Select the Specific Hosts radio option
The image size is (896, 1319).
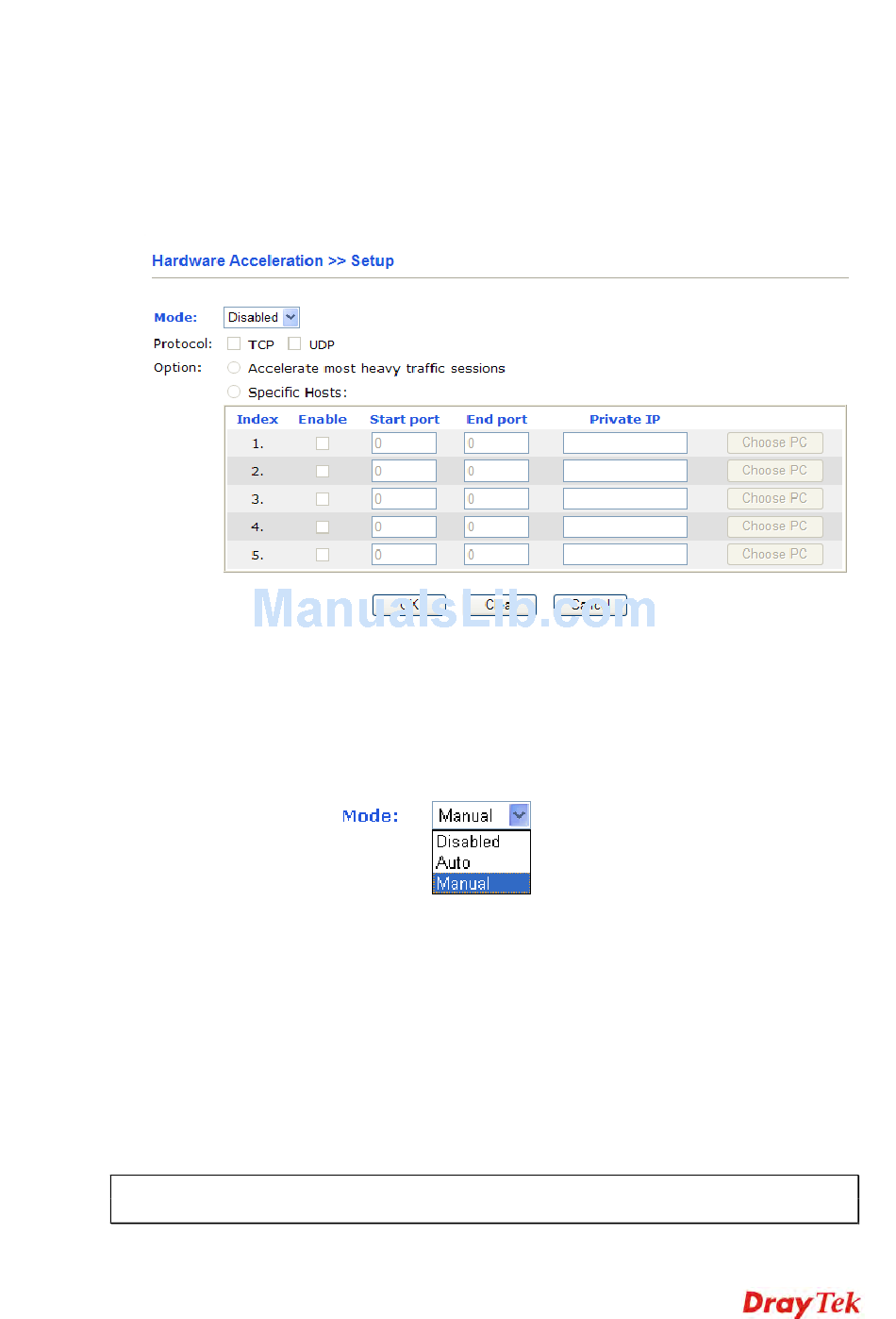click(234, 392)
